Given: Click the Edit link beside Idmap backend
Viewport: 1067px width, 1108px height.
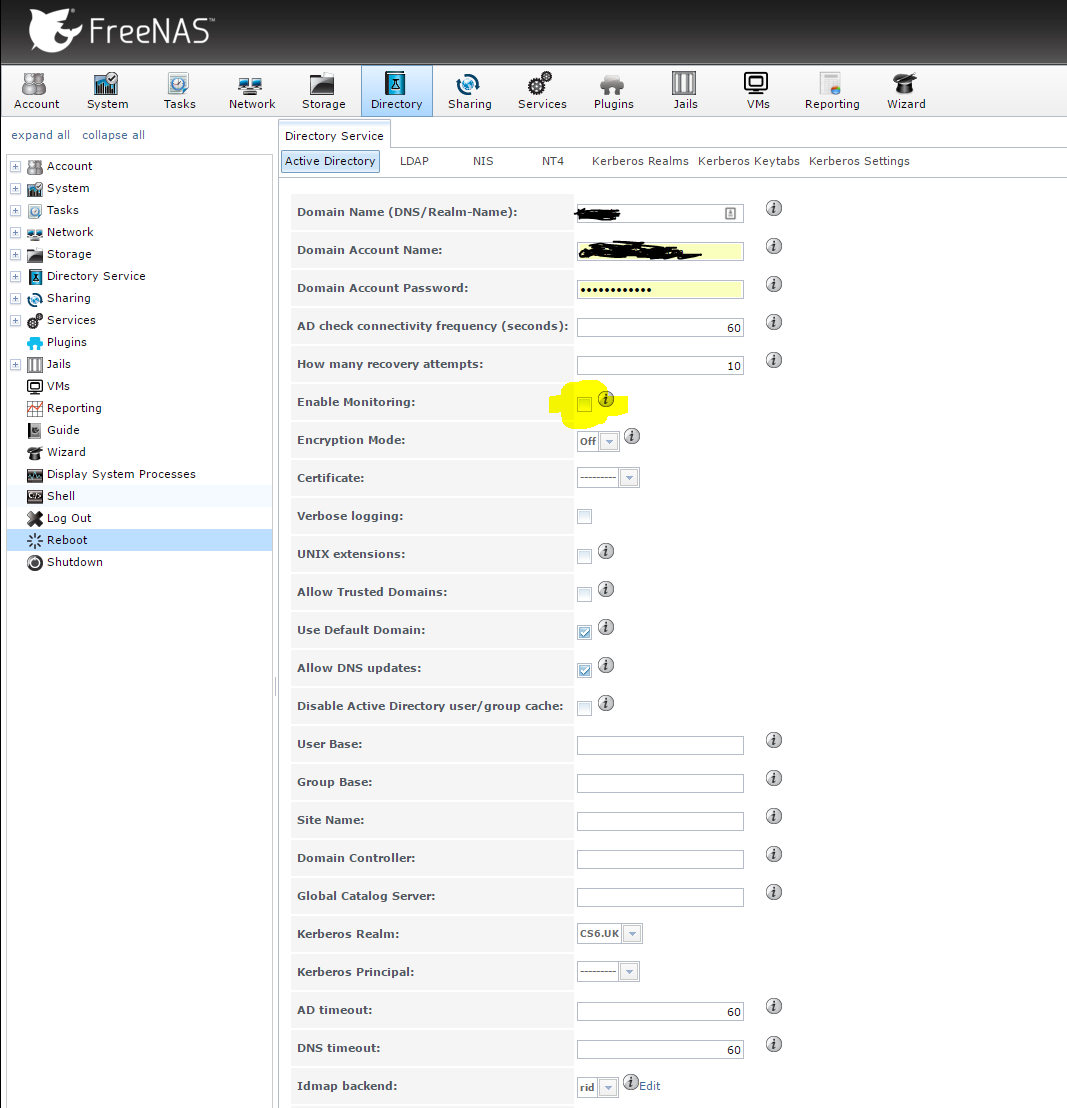Looking at the screenshot, I should (650, 1086).
